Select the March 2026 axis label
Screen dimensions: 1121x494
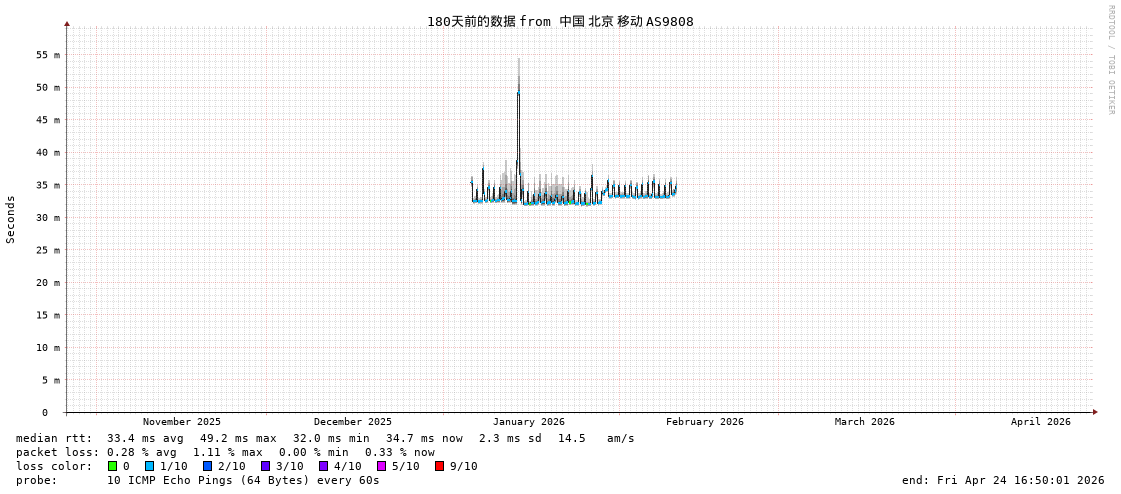tap(865, 422)
